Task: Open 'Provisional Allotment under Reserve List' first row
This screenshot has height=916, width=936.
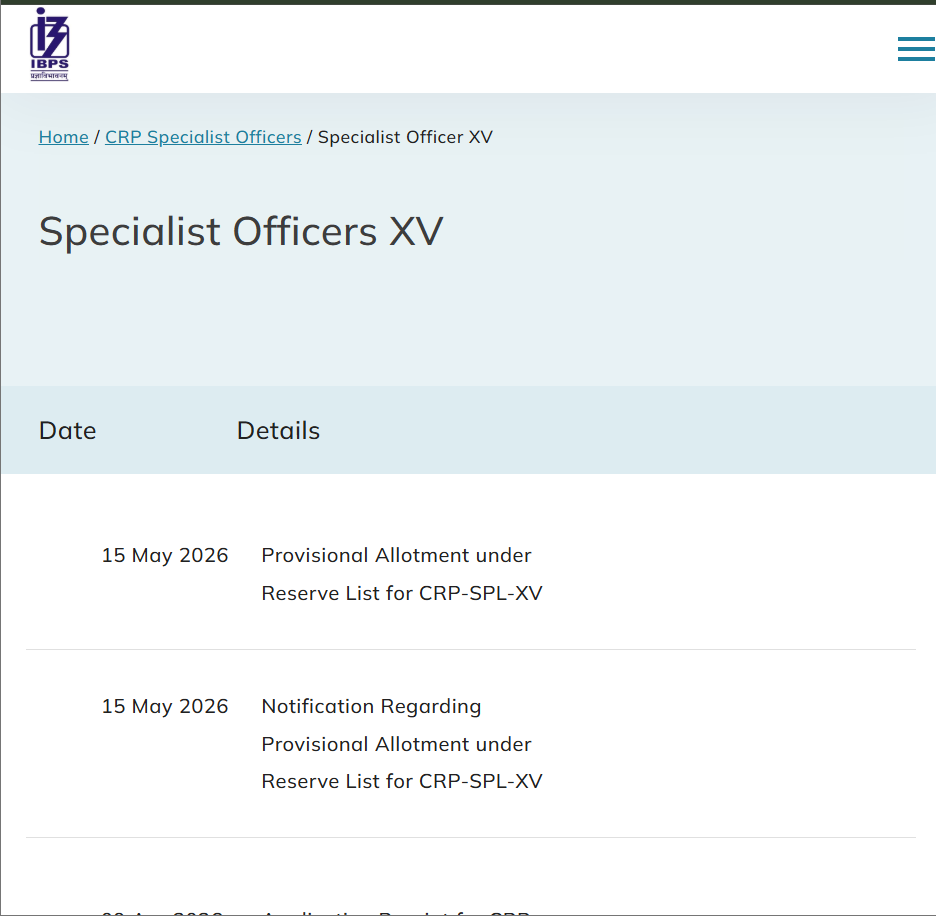Action: coord(402,574)
